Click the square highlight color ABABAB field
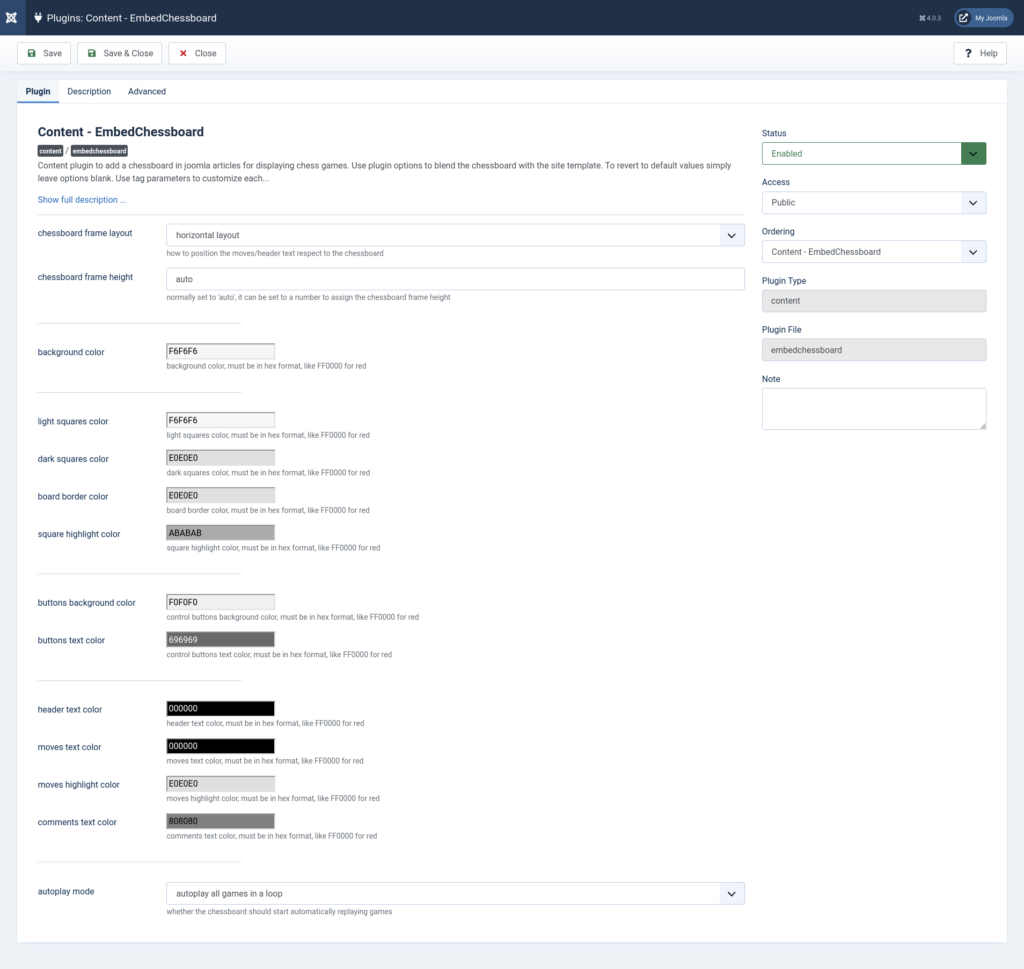This screenshot has width=1024, height=969. (220, 533)
